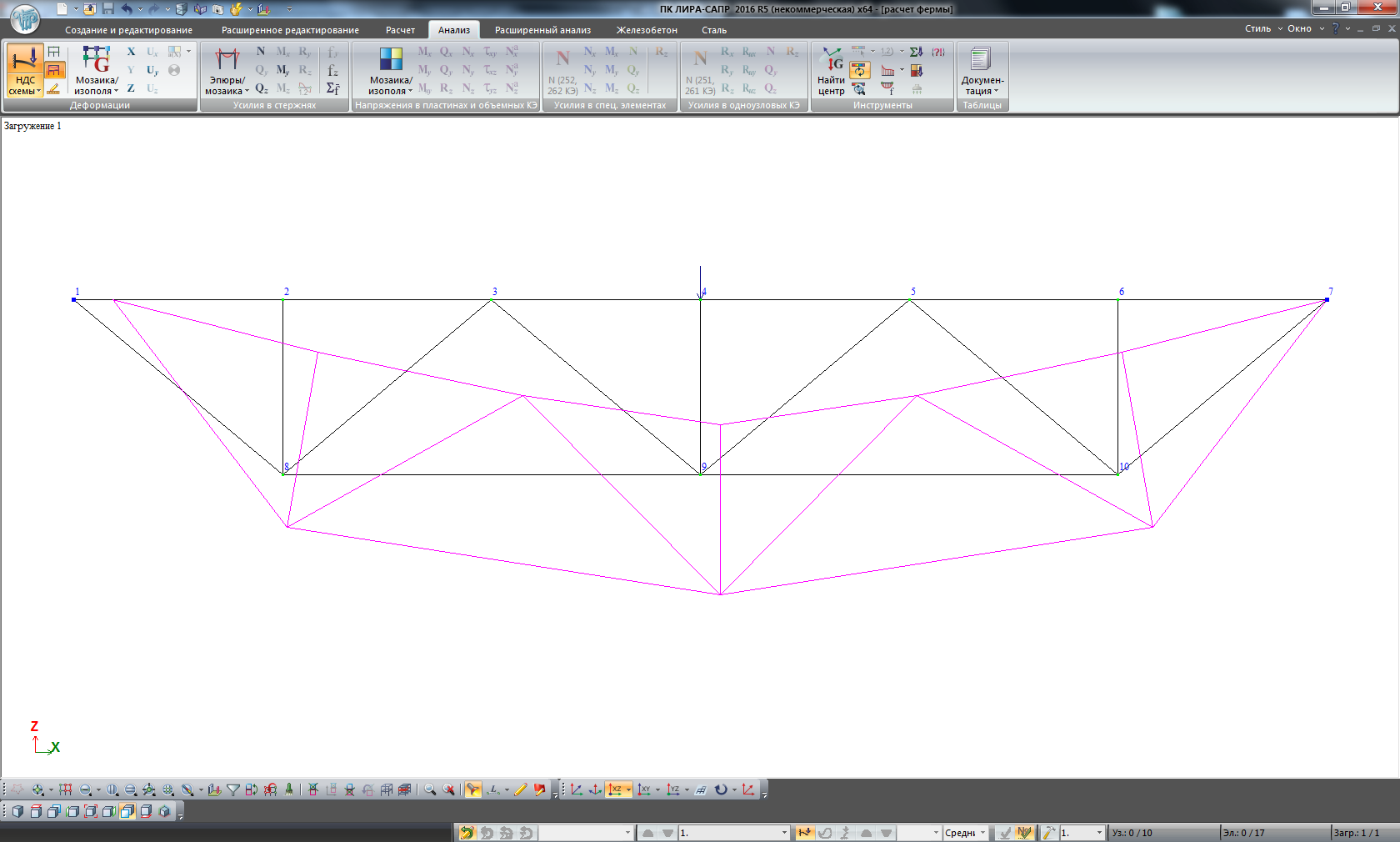Viewport: 1400px width, 842px height.
Task: Open the Средн scale dropdown
Action: 965,833
